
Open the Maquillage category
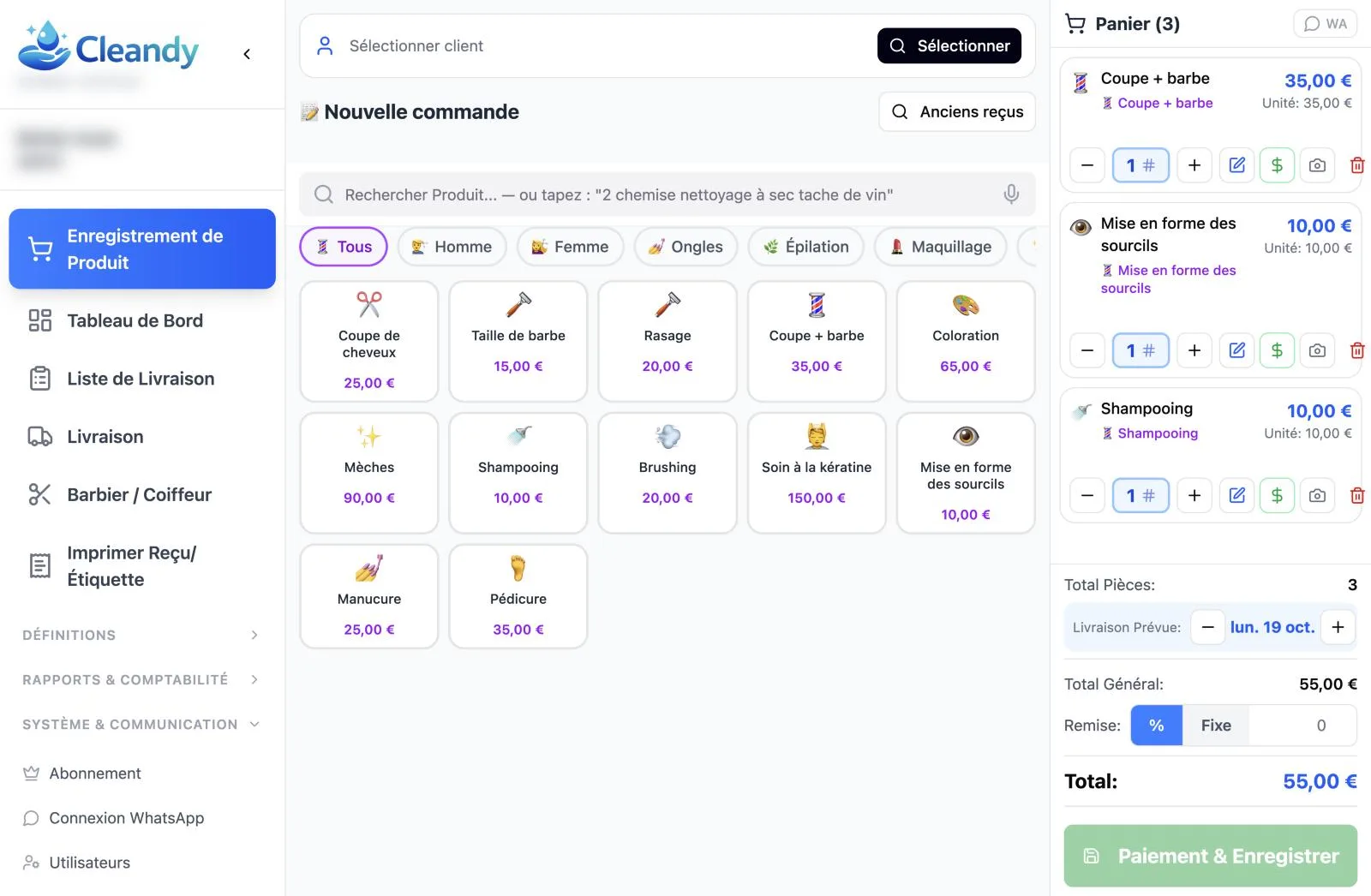pos(940,247)
